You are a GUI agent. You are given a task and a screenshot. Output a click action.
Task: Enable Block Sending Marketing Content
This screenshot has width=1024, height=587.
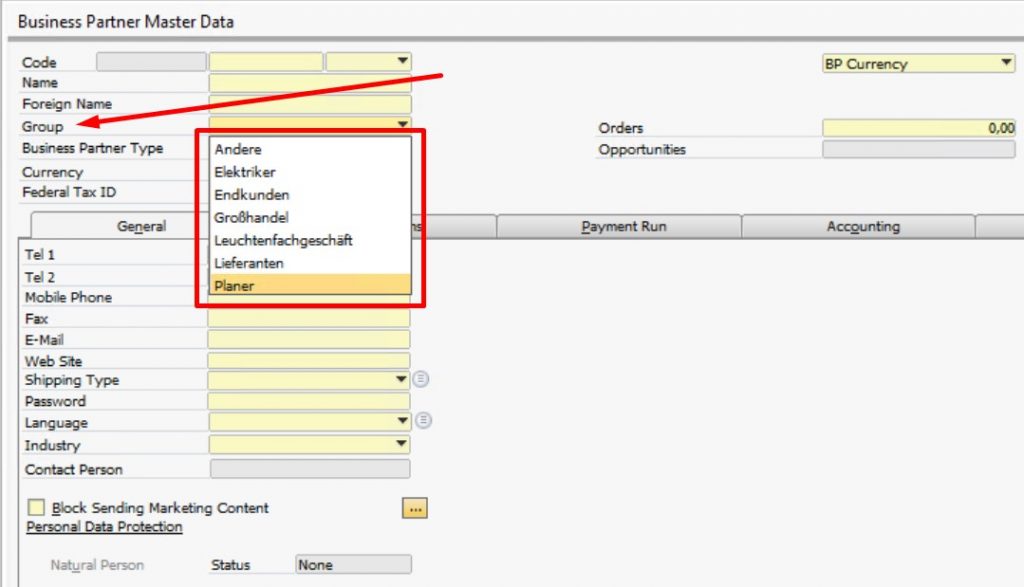(37, 508)
